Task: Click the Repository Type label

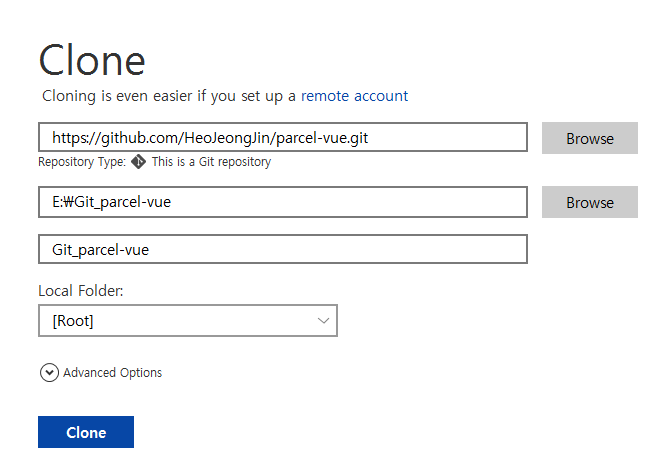Action: [82, 162]
